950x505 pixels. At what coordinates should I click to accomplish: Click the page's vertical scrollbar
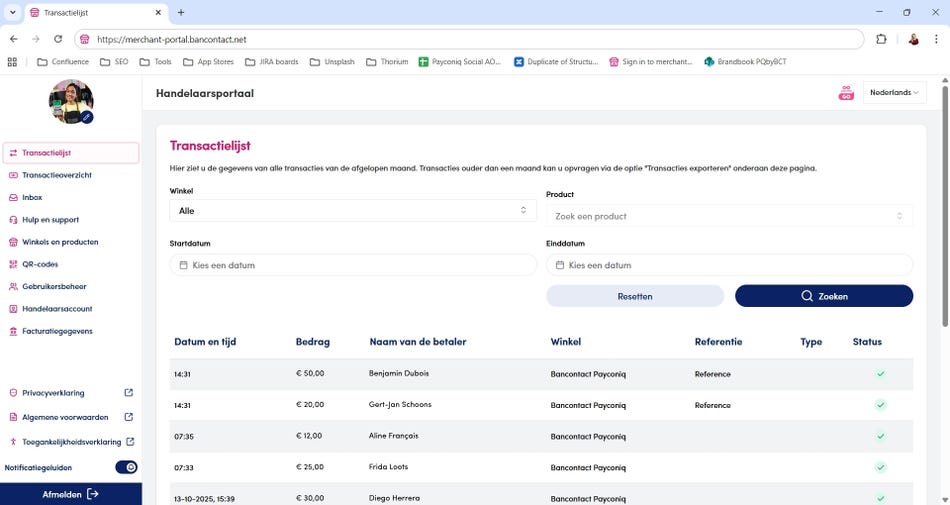point(944,200)
